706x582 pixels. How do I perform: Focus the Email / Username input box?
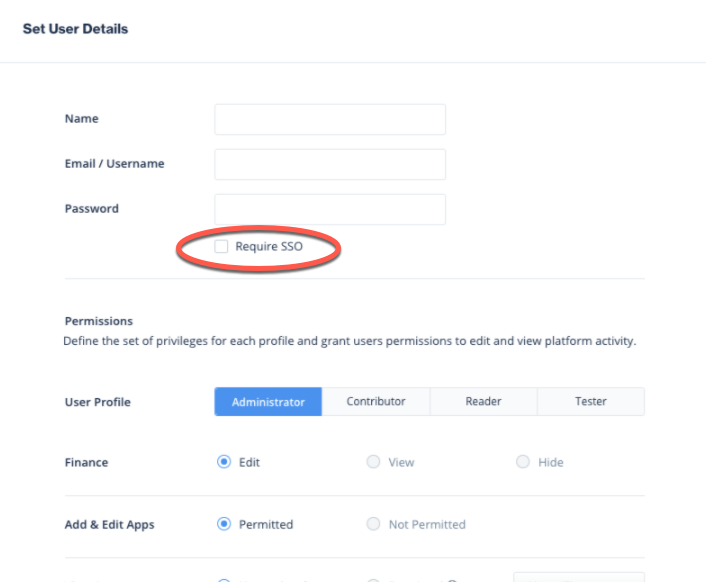pyautogui.click(x=330, y=164)
